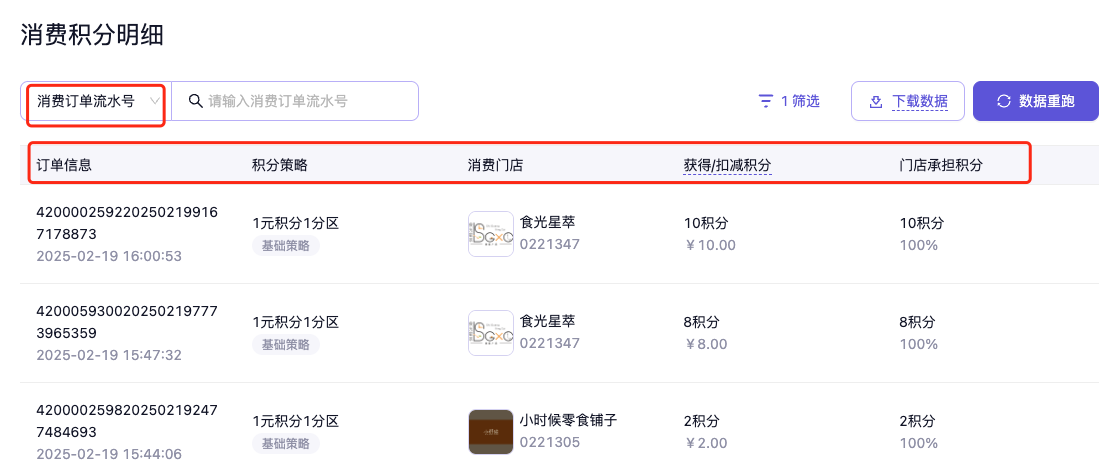The image size is (1119, 476).
Task: Click the filter funnel icon
Action: pyautogui.click(x=766, y=101)
